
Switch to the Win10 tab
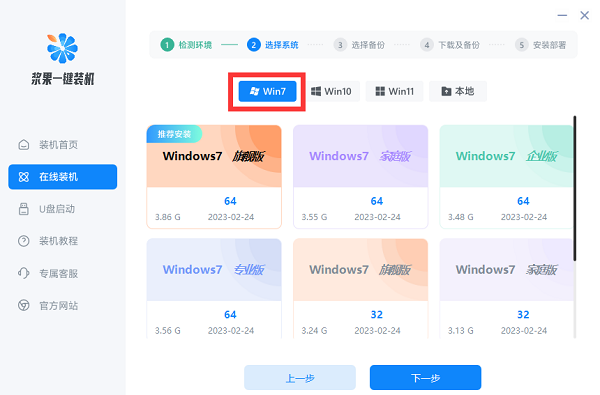331,91
